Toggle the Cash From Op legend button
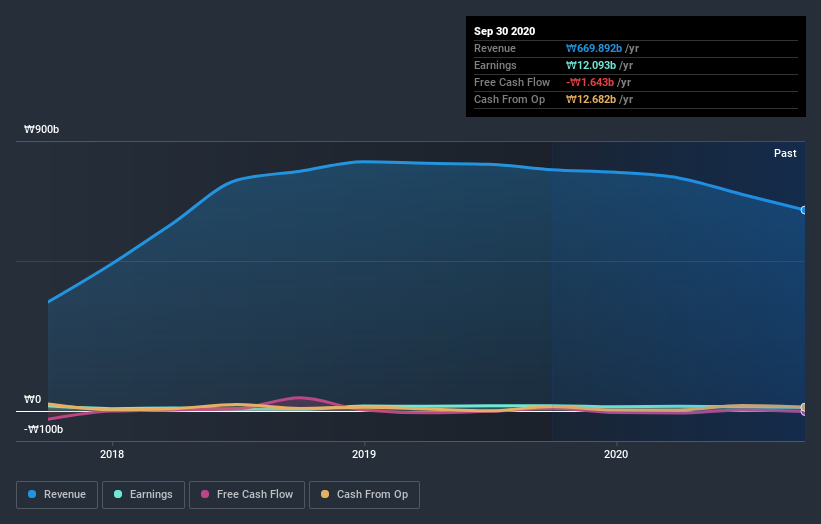The height and width of the screenshot is (524, 821). pyautogui.click(x=364, y=495)
